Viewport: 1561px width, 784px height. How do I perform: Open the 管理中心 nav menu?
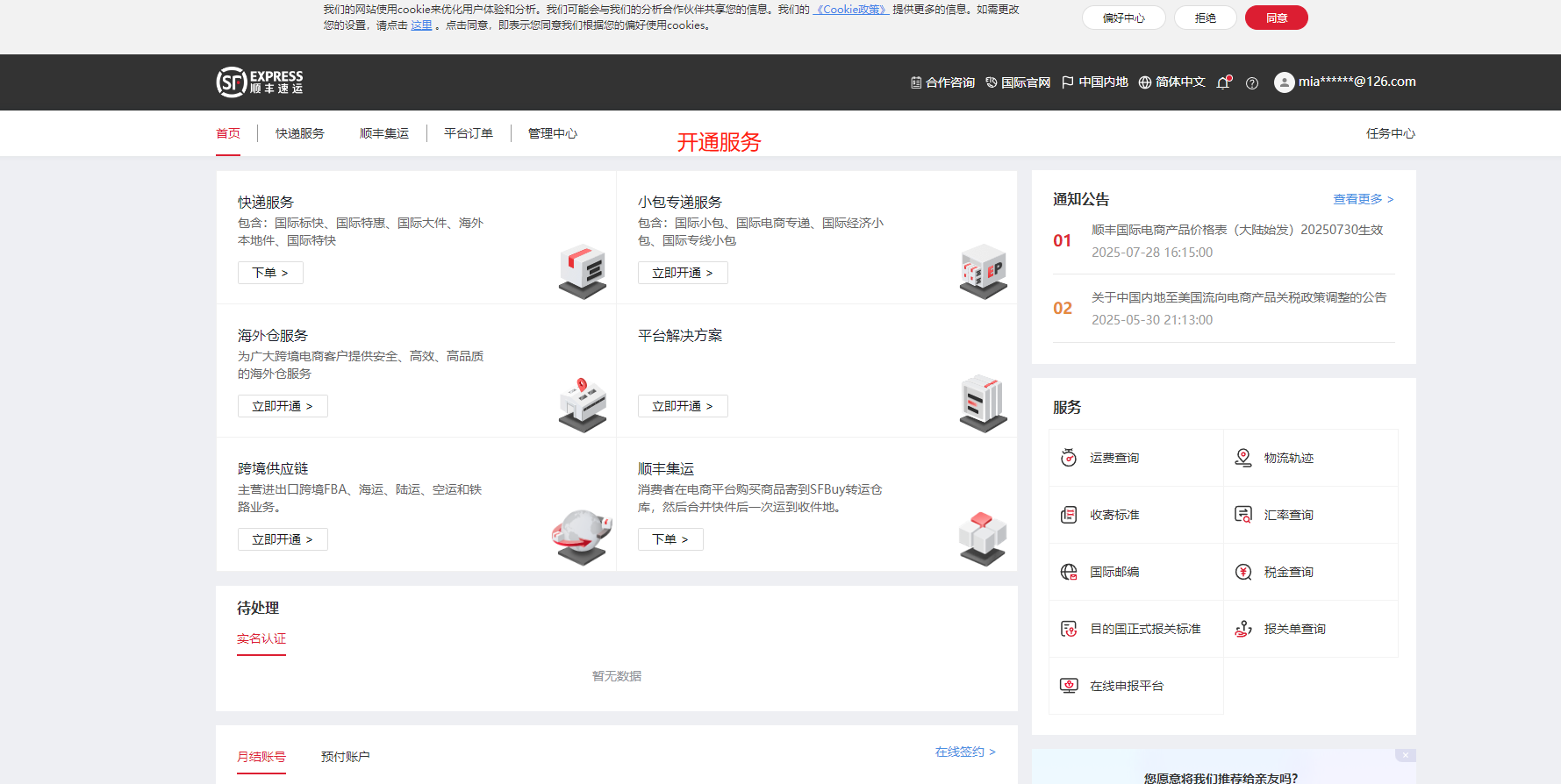tap(553, 133)
